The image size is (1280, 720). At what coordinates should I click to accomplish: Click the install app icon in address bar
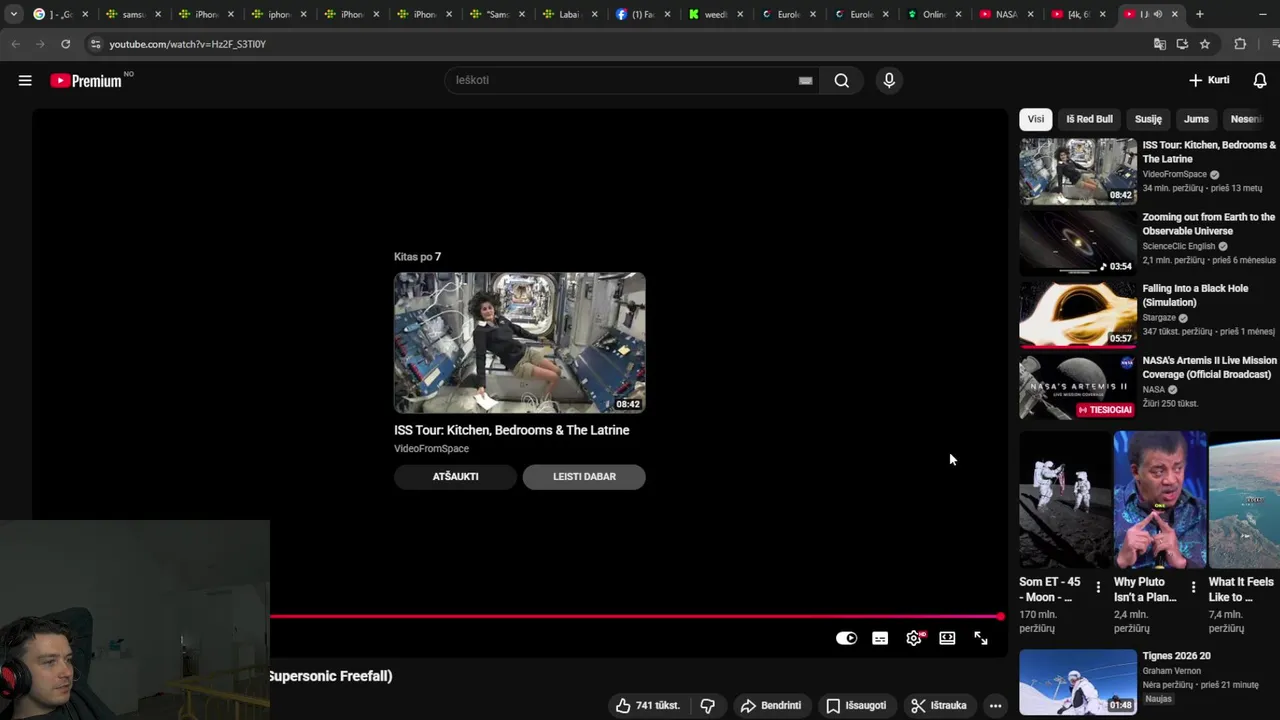pos(1182,44)
